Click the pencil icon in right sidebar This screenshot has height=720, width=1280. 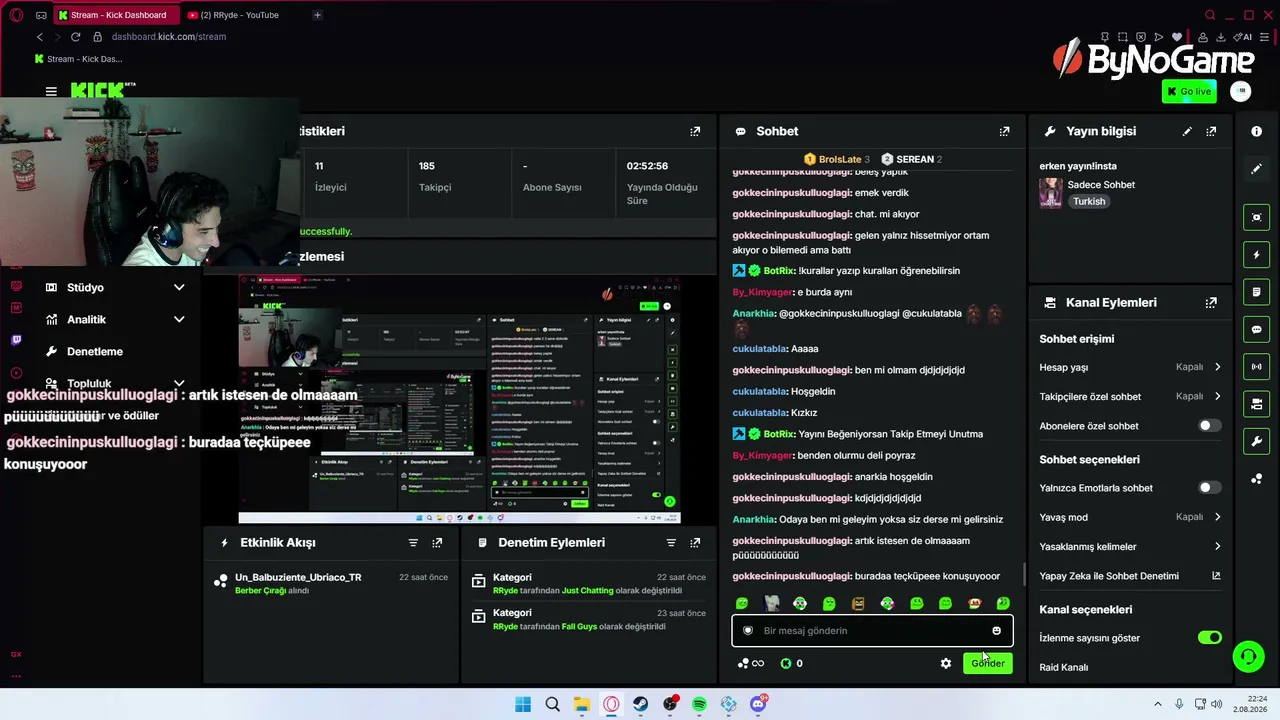point(1256,169)
